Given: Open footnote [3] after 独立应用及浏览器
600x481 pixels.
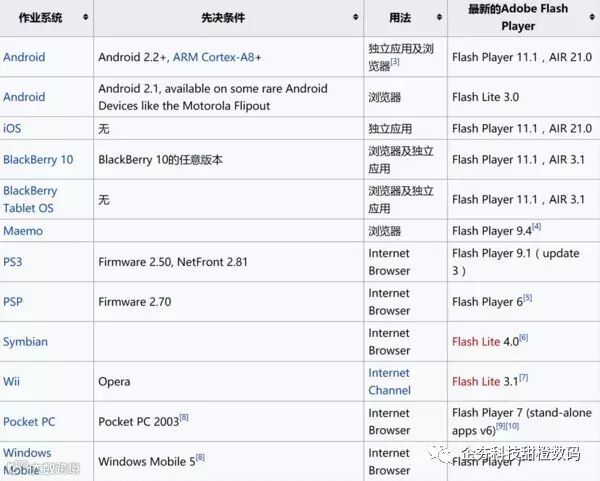Looking at the screenshot, I should (395, 62).
